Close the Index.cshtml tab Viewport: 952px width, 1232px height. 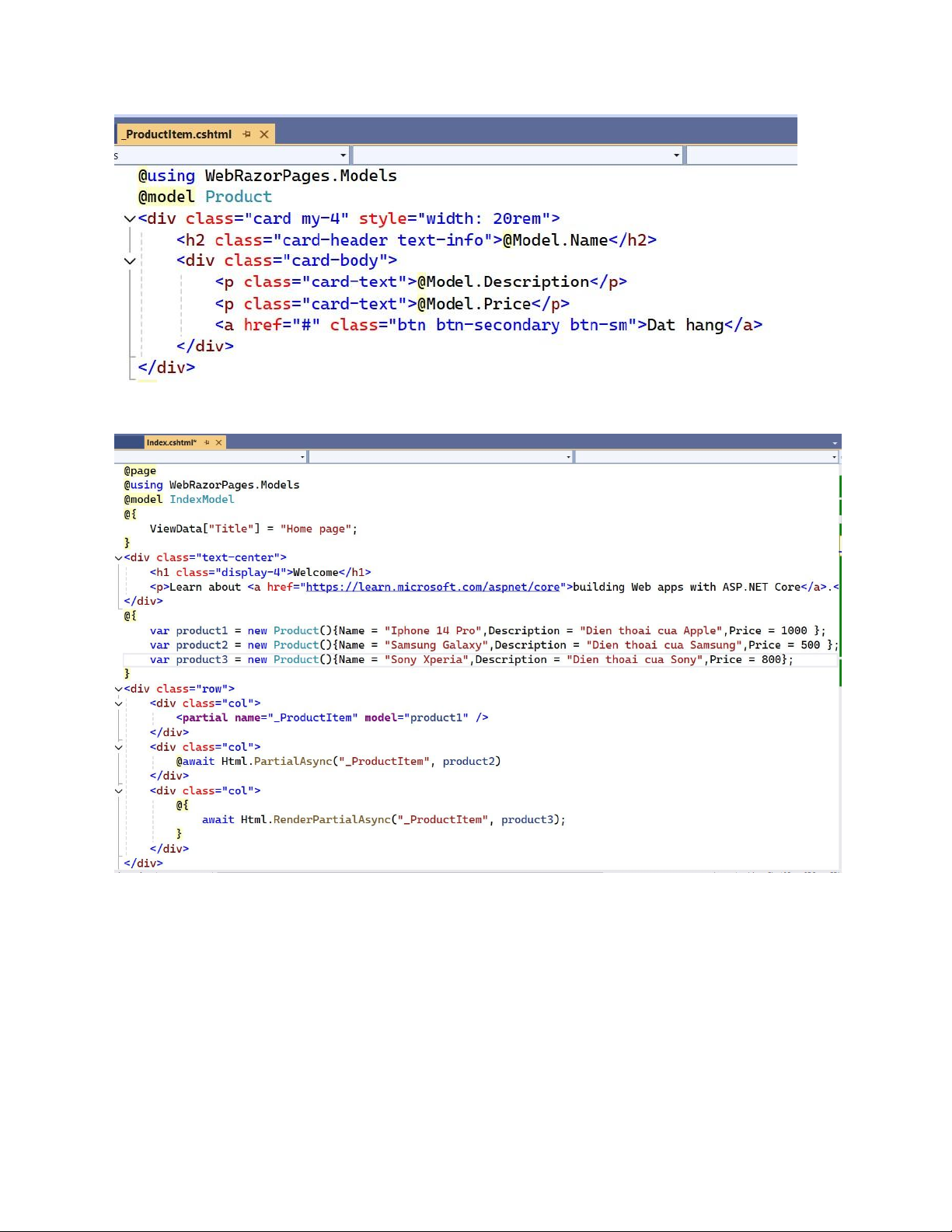coord(219,442)
